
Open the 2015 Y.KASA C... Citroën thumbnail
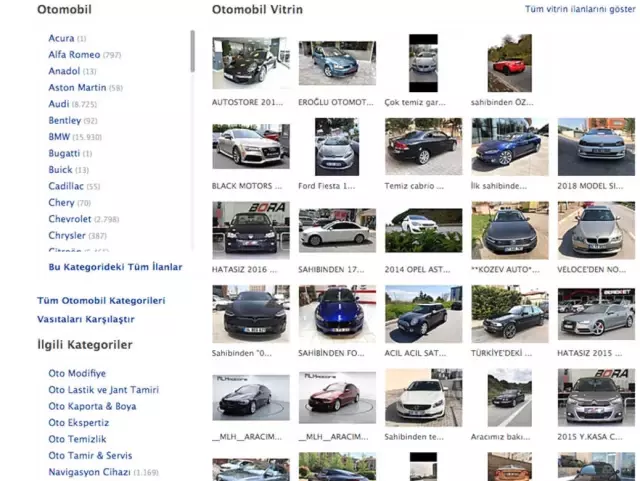(x=596, y=398)
